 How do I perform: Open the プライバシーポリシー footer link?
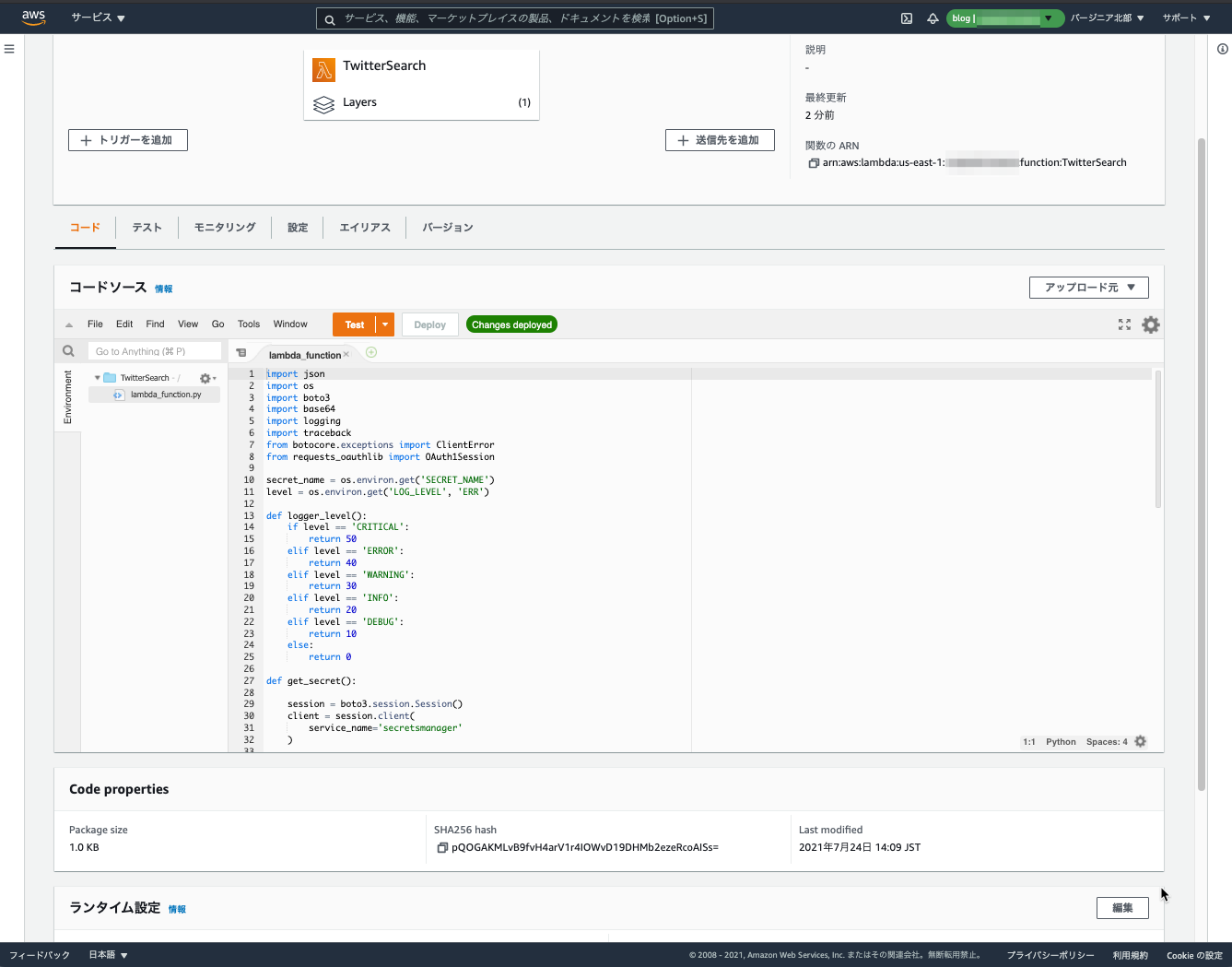pos(1050,955)
